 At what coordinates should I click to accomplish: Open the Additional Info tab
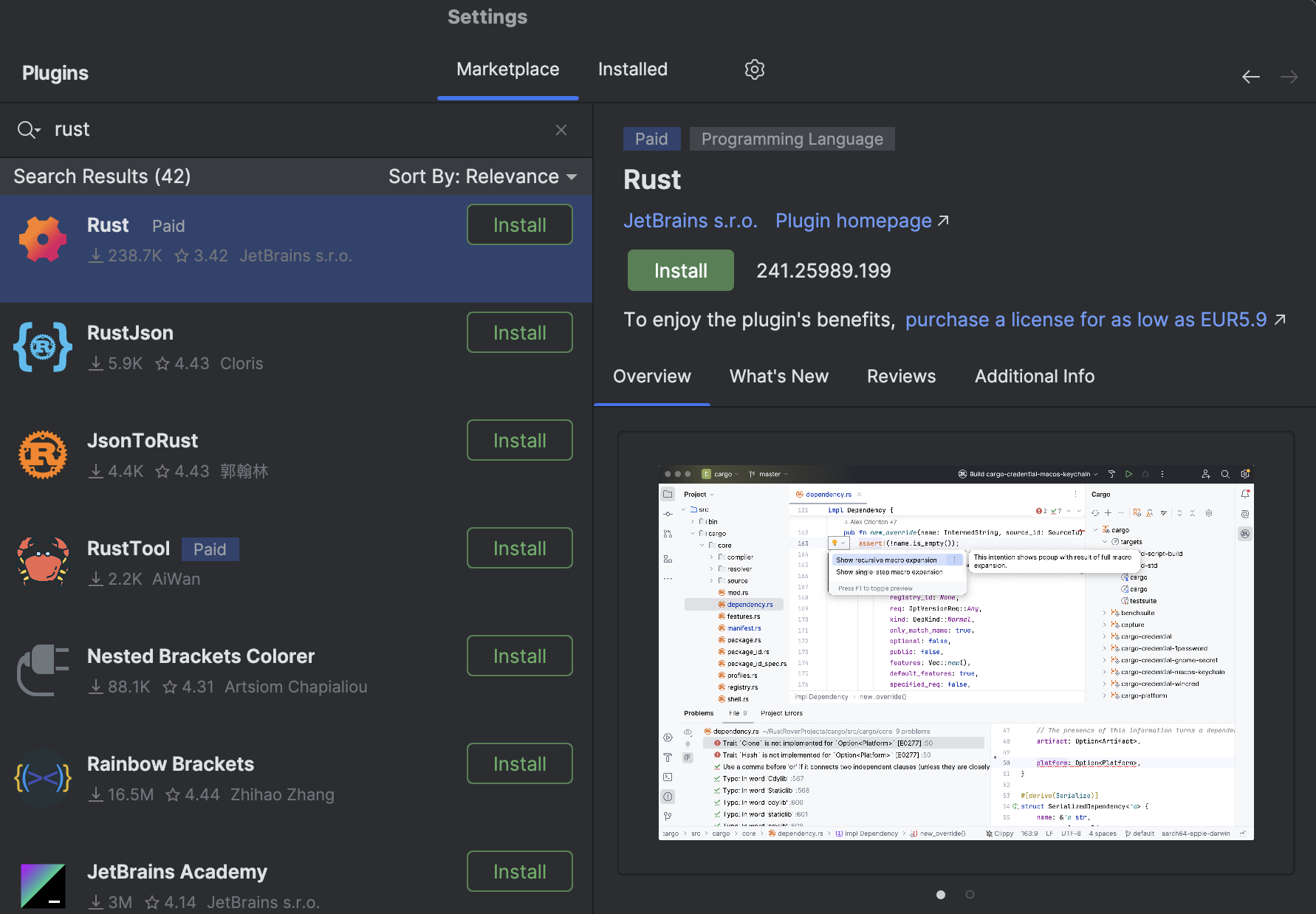click(x=1034, y=376)
